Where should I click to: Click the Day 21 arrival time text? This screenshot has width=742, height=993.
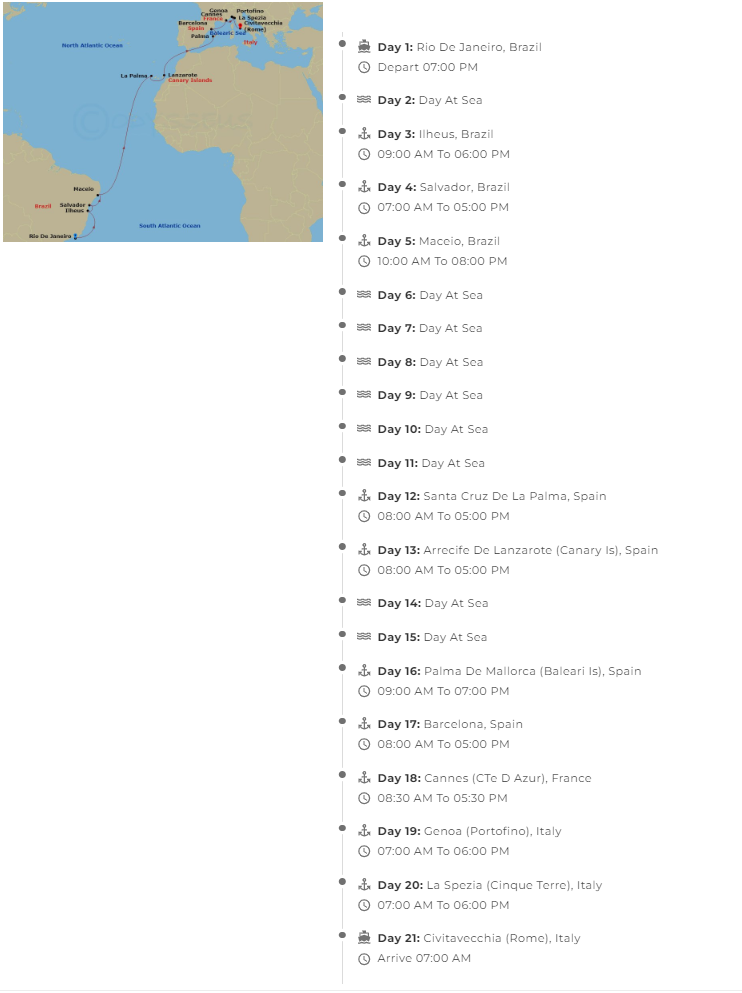[x=424, y=958]
